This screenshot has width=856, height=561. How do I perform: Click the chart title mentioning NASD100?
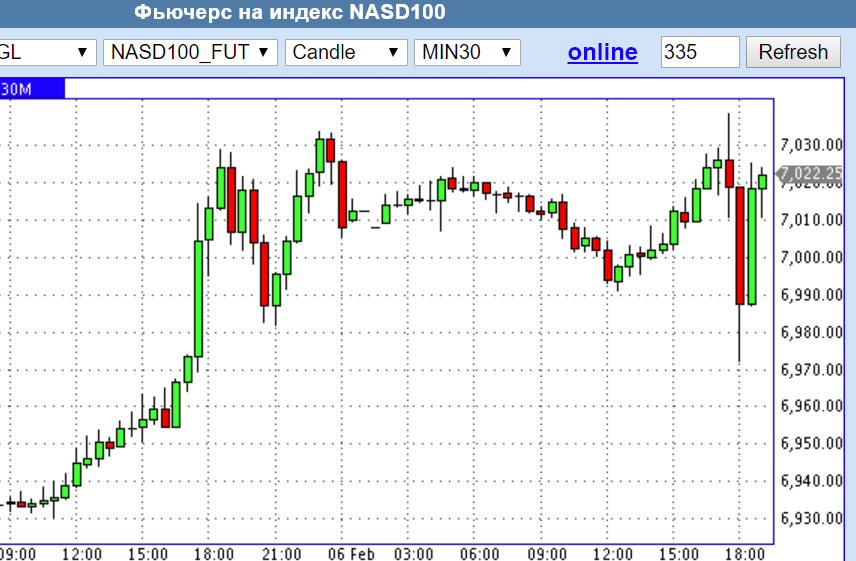(x=289, y=13)
